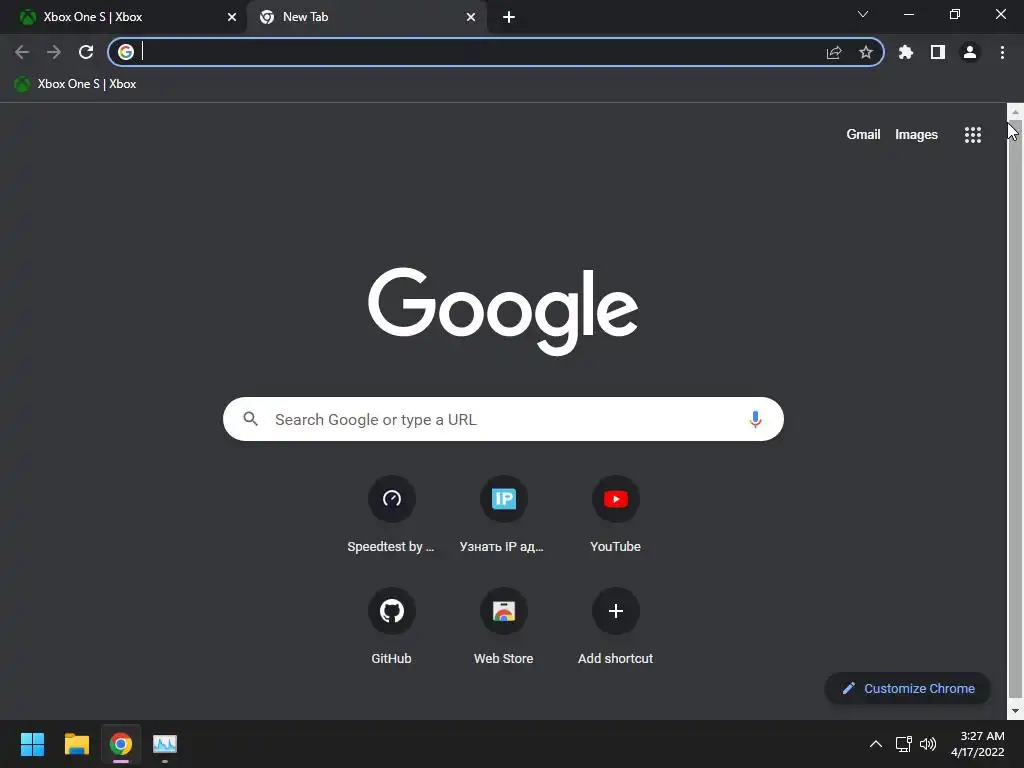
Task: Restore down the Chrome window
Action: click(x=954, y=14)
